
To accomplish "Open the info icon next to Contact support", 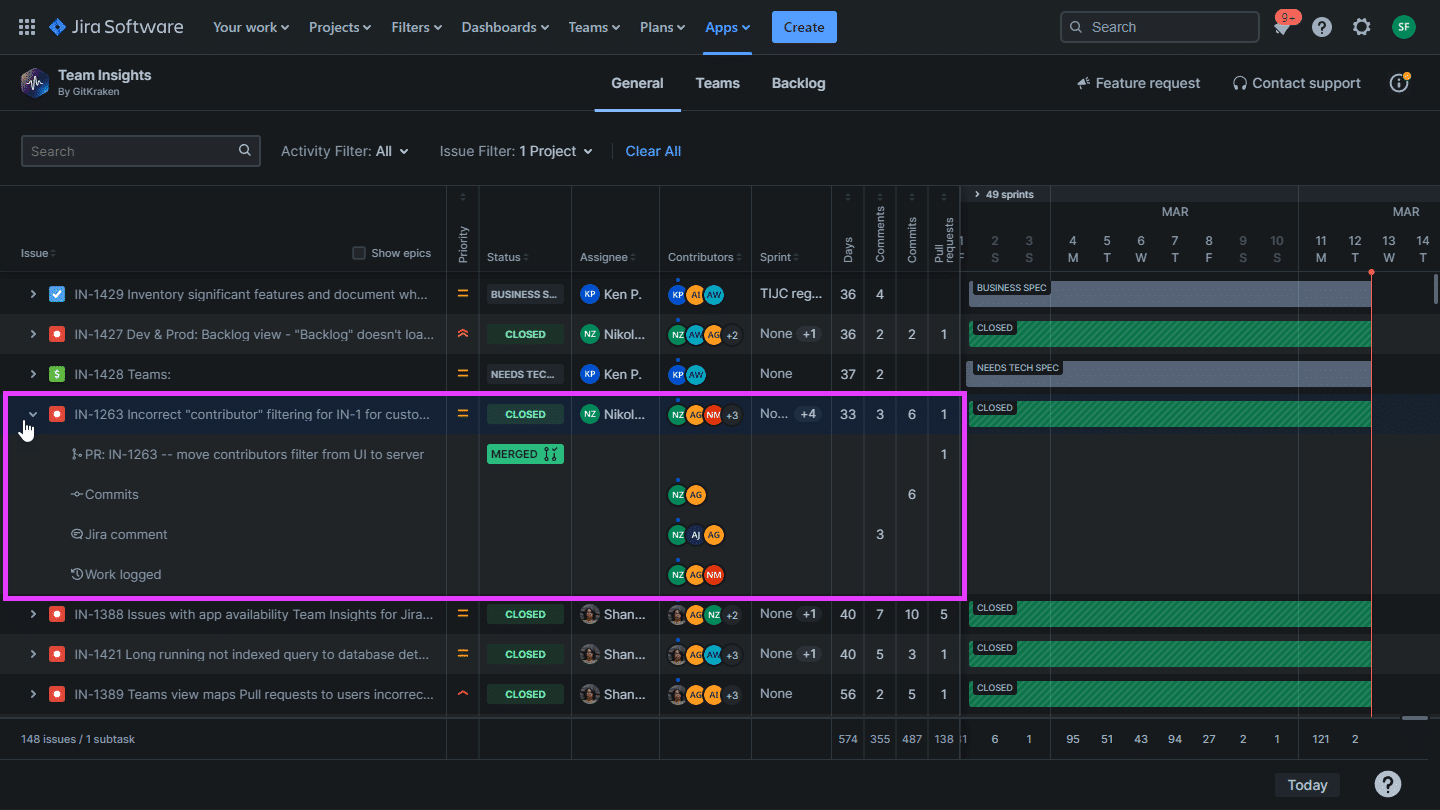I will point(1399,83).
